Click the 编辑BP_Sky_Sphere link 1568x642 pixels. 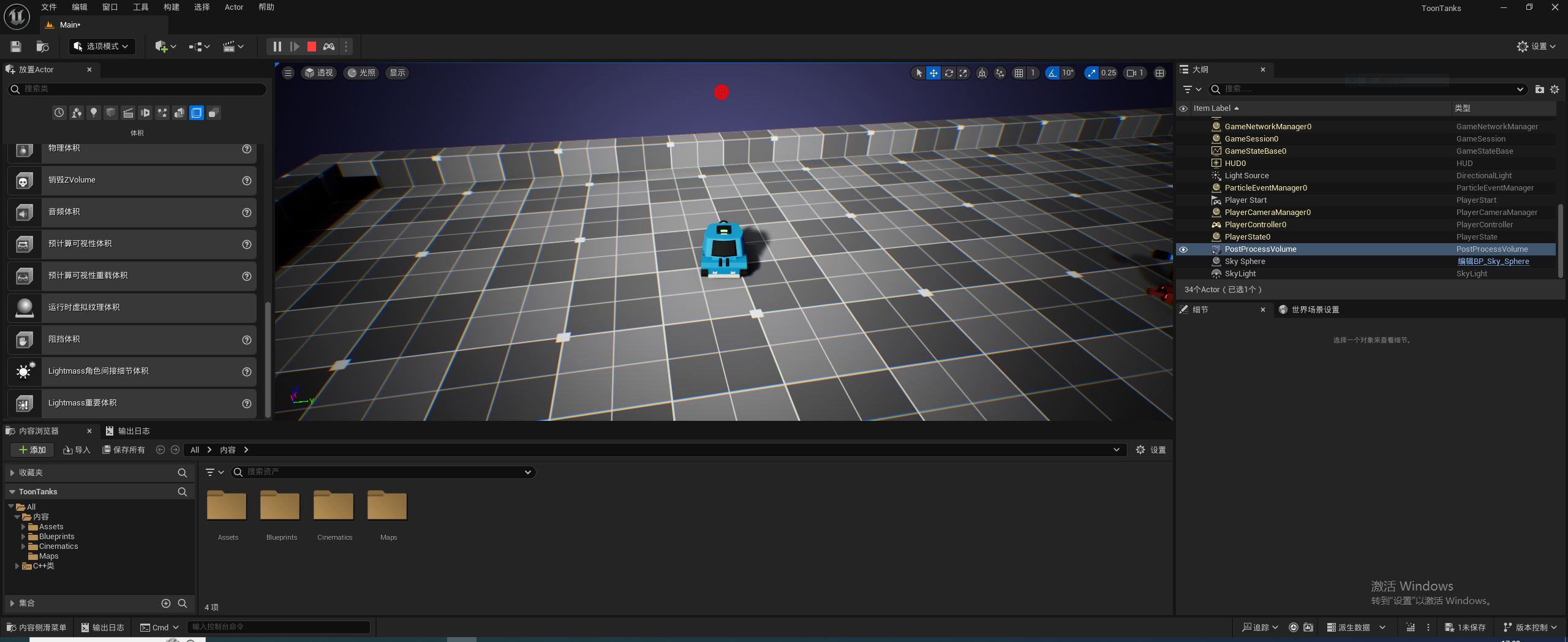point(1493,262)
